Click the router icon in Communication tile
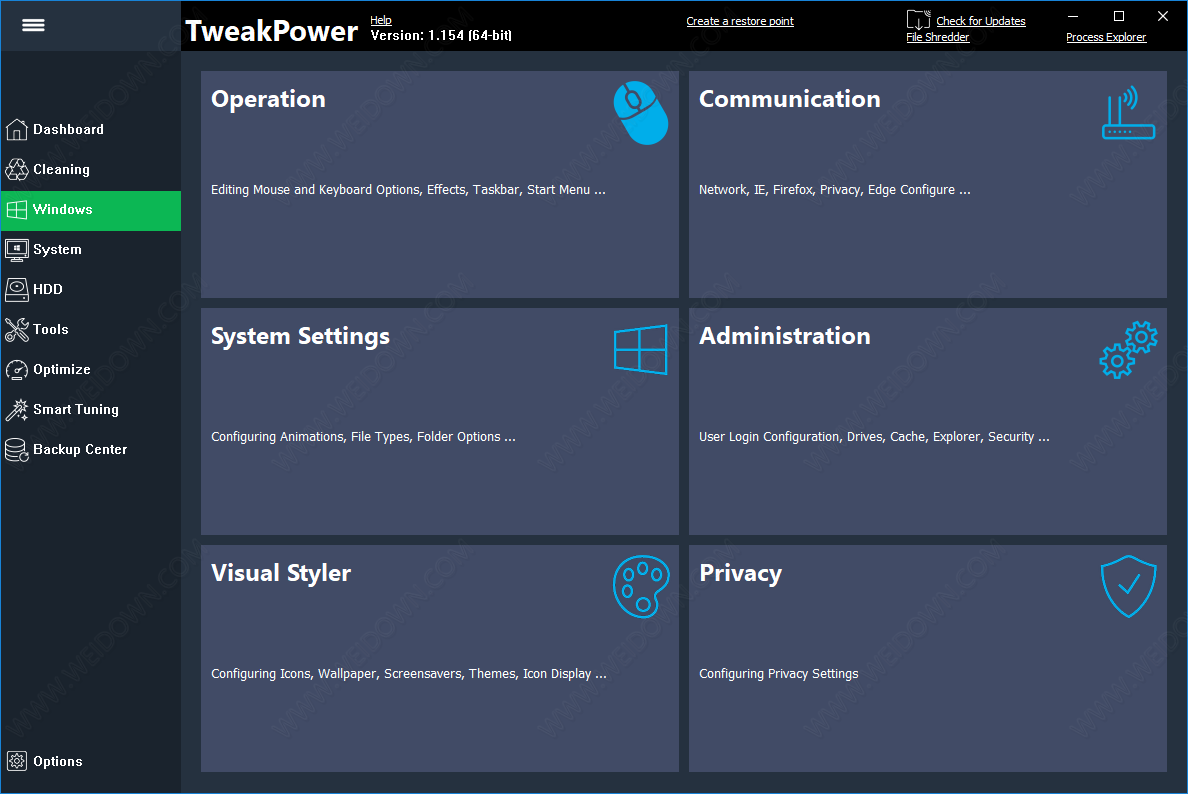The width and height of the screenshot is (1188, 794). pos(1129,113)
